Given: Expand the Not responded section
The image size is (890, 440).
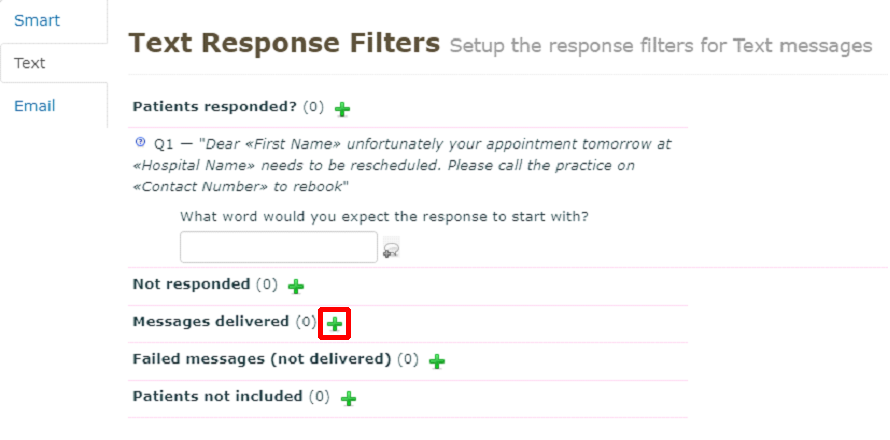Looking at the screenshot, I should click(x=190, y=284).
